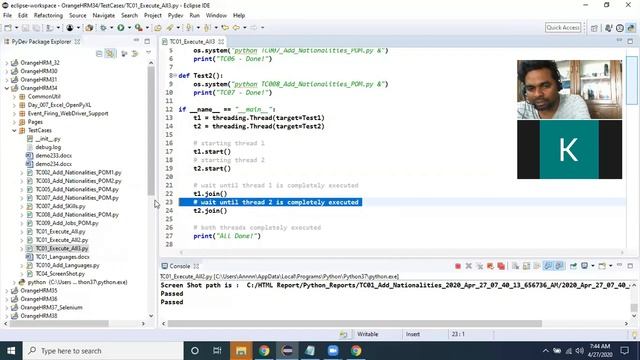Open the Debug button dropdown arrow
Image resolution: width=640 pixels, height=360 pixels.
point(111,28)
